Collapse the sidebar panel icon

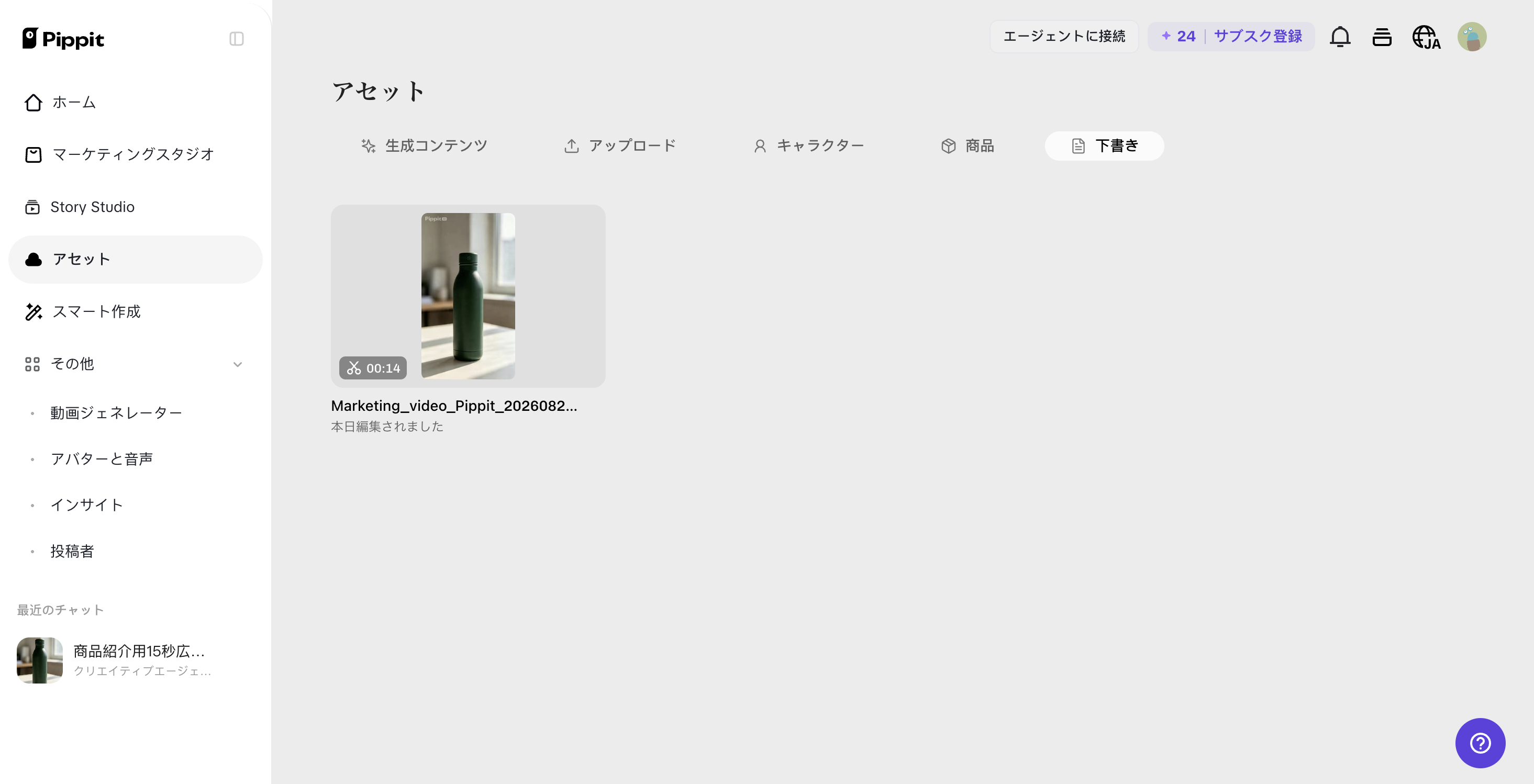237,39
